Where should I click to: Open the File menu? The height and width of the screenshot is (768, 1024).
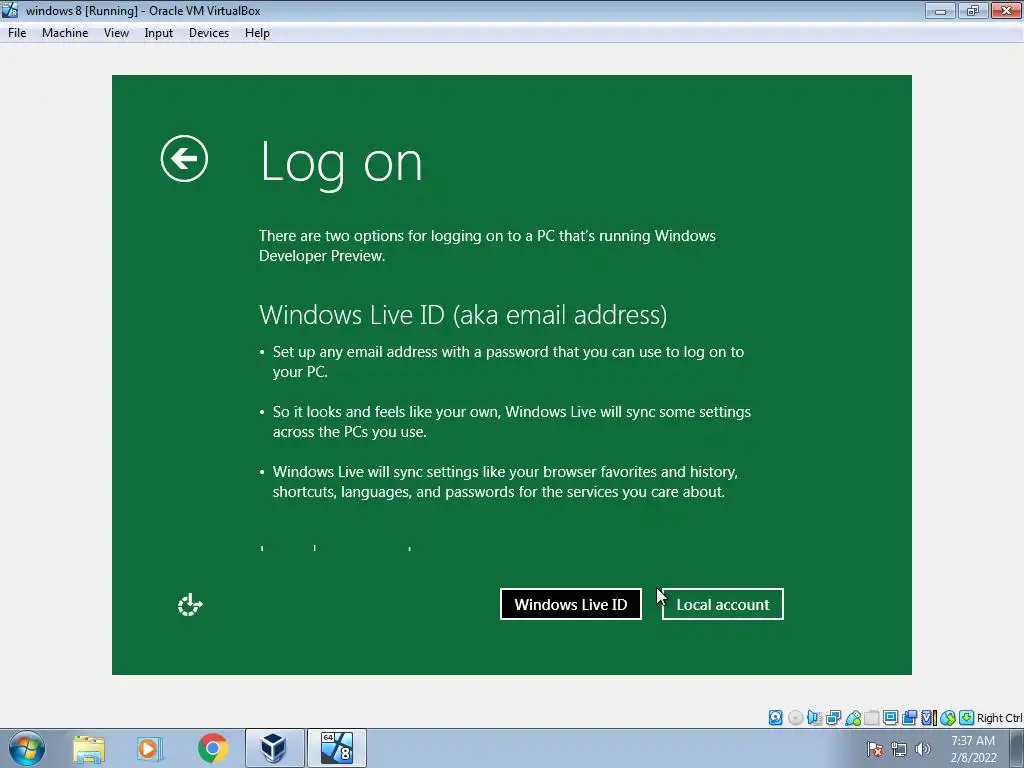(17, 33)
